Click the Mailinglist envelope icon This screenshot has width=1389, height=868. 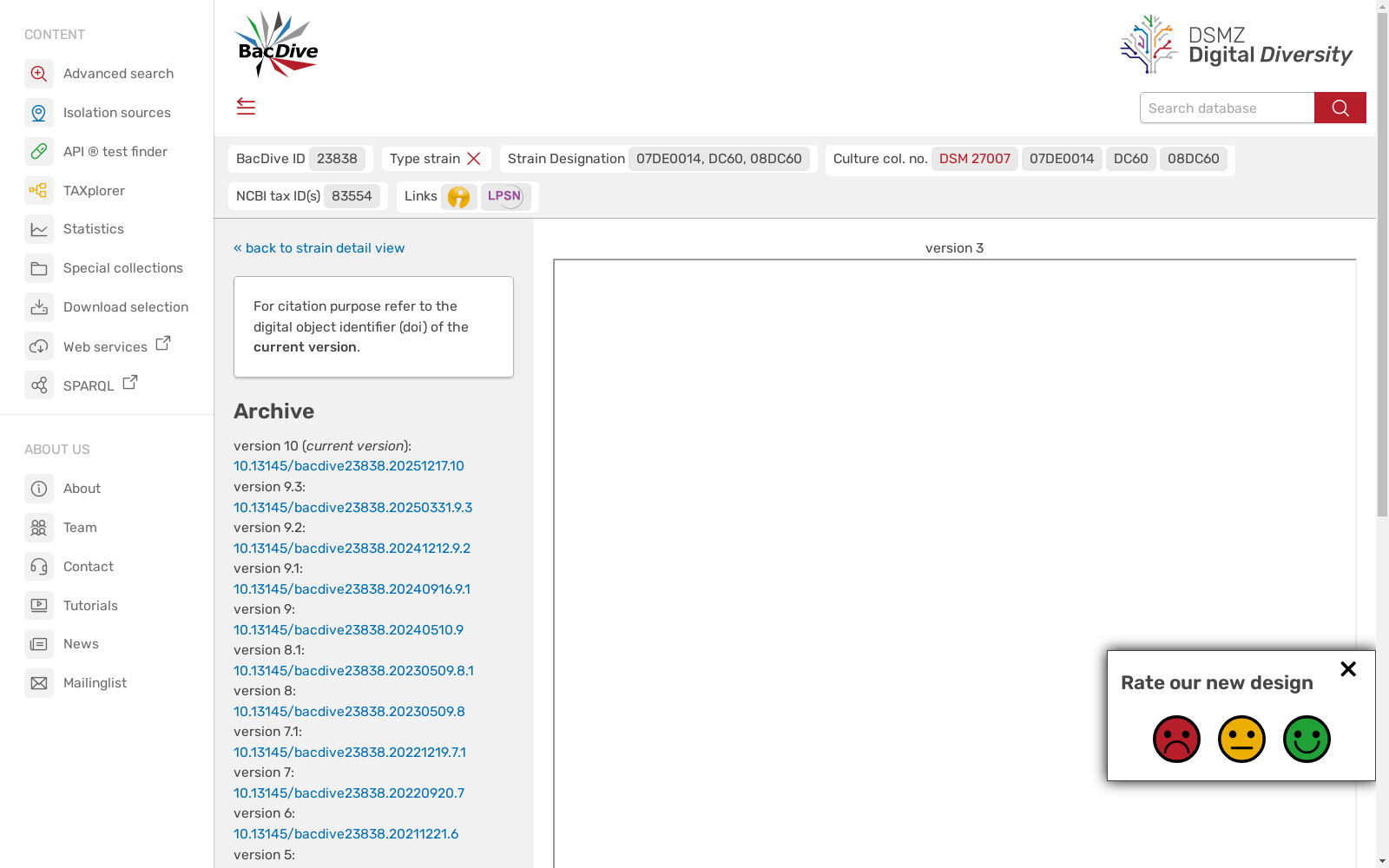39,683
